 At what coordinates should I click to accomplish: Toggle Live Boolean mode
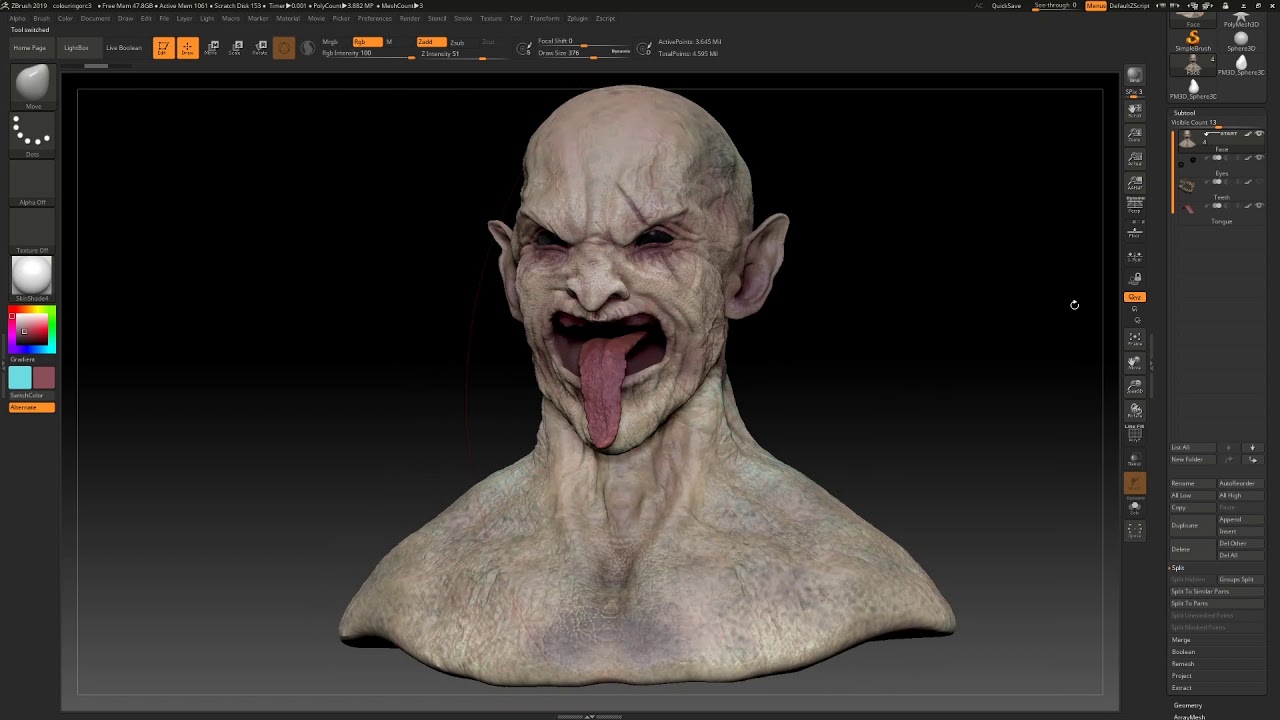124,48
